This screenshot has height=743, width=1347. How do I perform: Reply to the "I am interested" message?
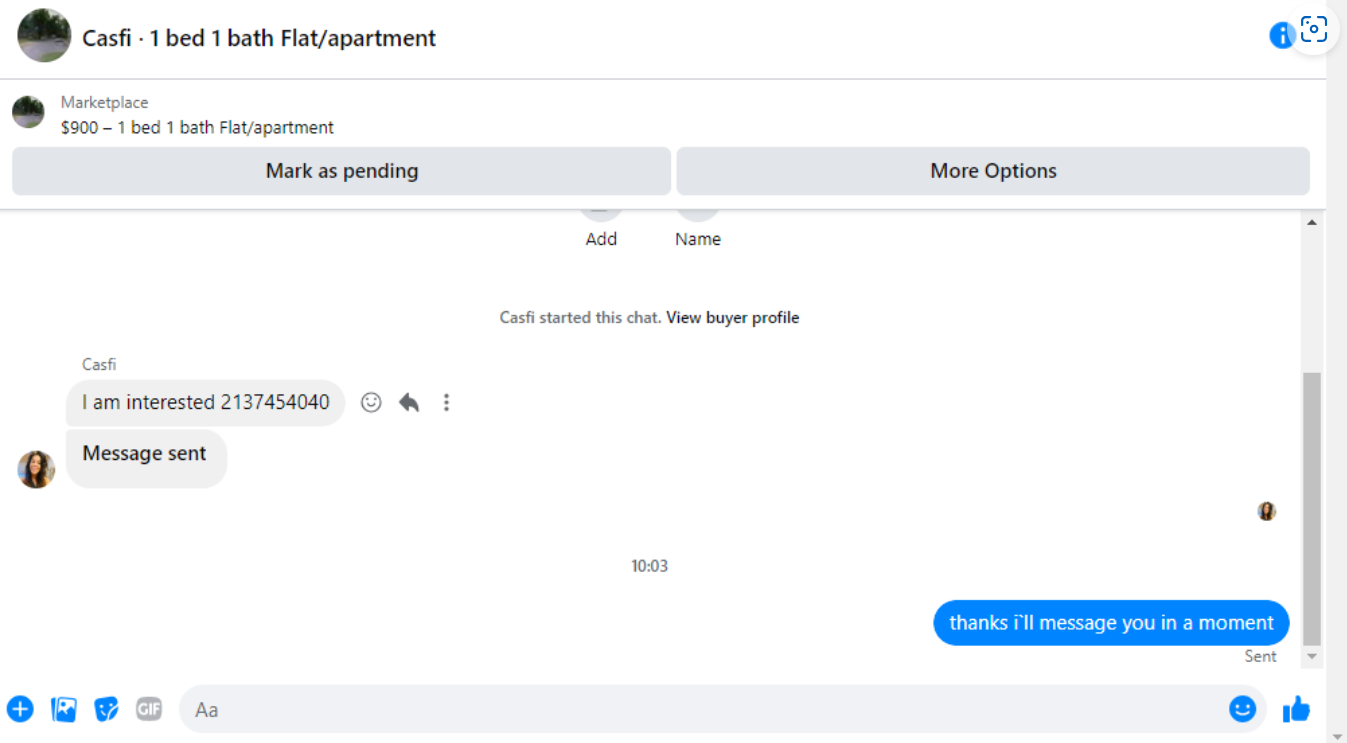[x=409, y=402]
